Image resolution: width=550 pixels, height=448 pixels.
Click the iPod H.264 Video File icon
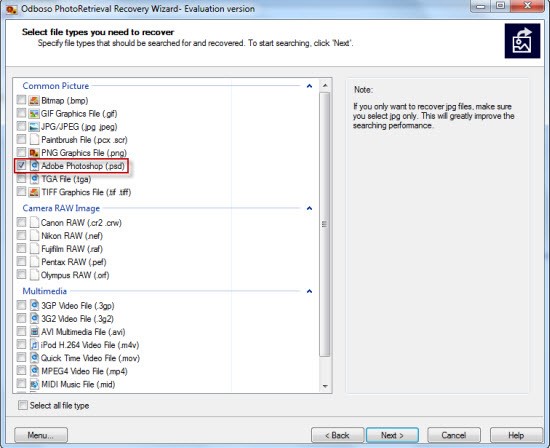click(34, 345)
